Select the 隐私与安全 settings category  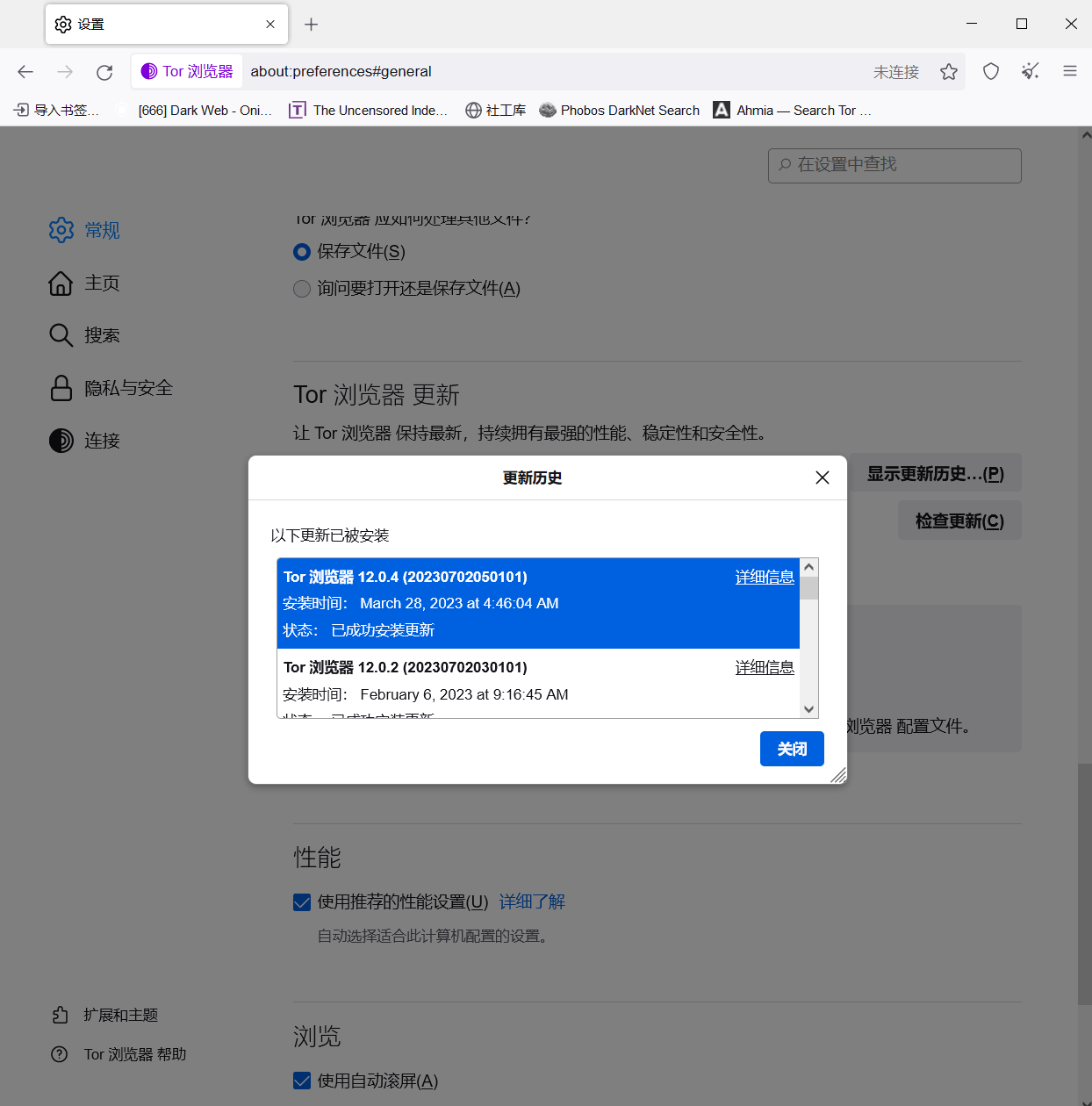[x=111, y=388]
